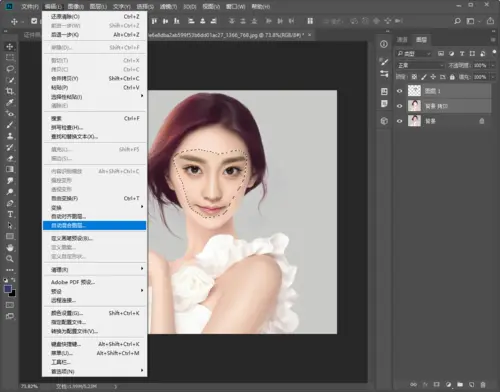Select the locked background layer thumbnail

click(414, 121)
